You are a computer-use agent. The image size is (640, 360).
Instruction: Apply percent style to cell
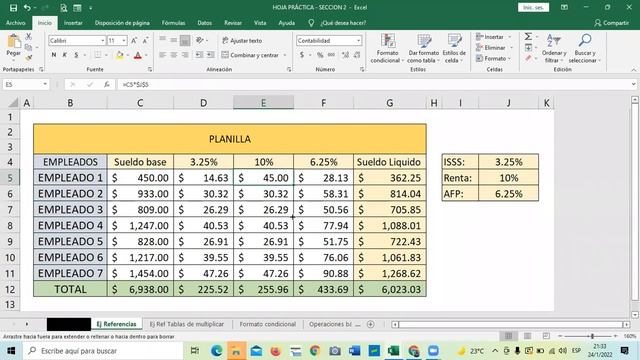point(320,55)
